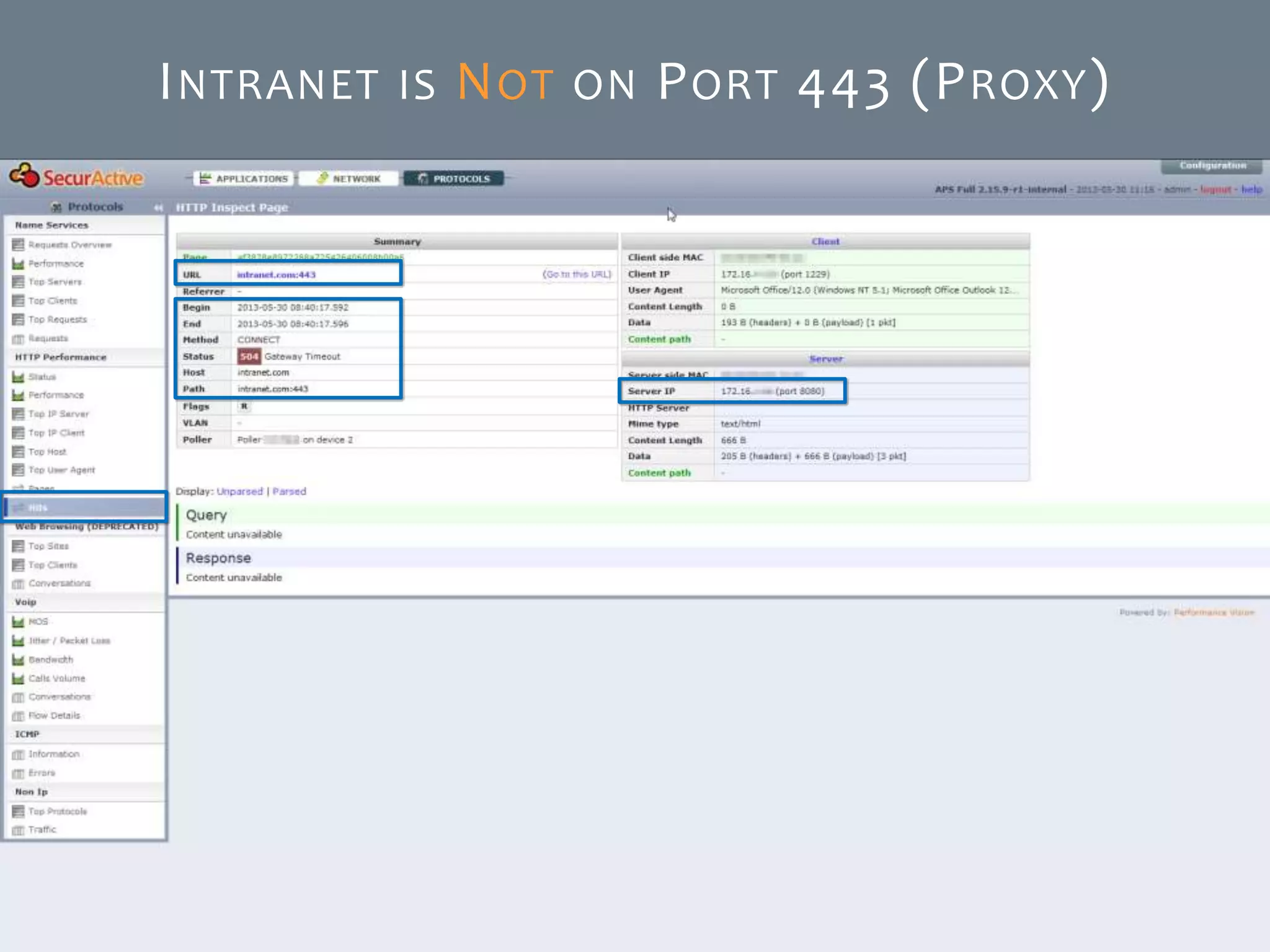The height and width of the screenshot is (952, 1270).
Task: Open the intranet.com:443 URL link
Action: point(276,275)
